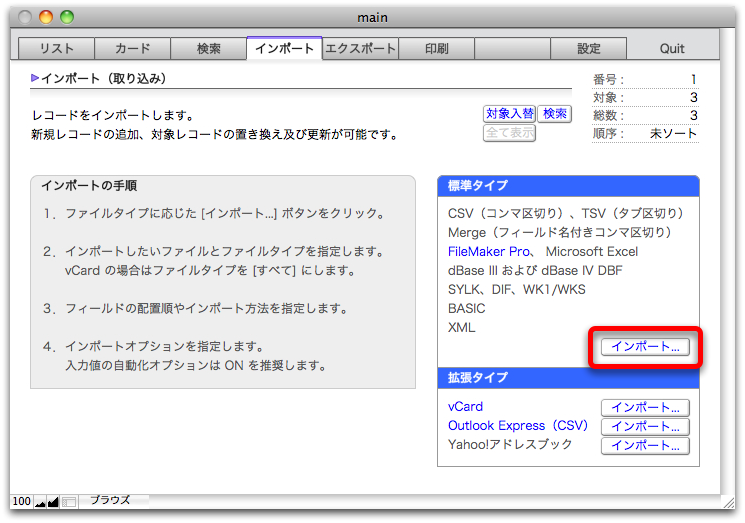Go to the 検索 tab
This screenshot has height=523, width=745.
pyautogui.click(x=208, y=48)
